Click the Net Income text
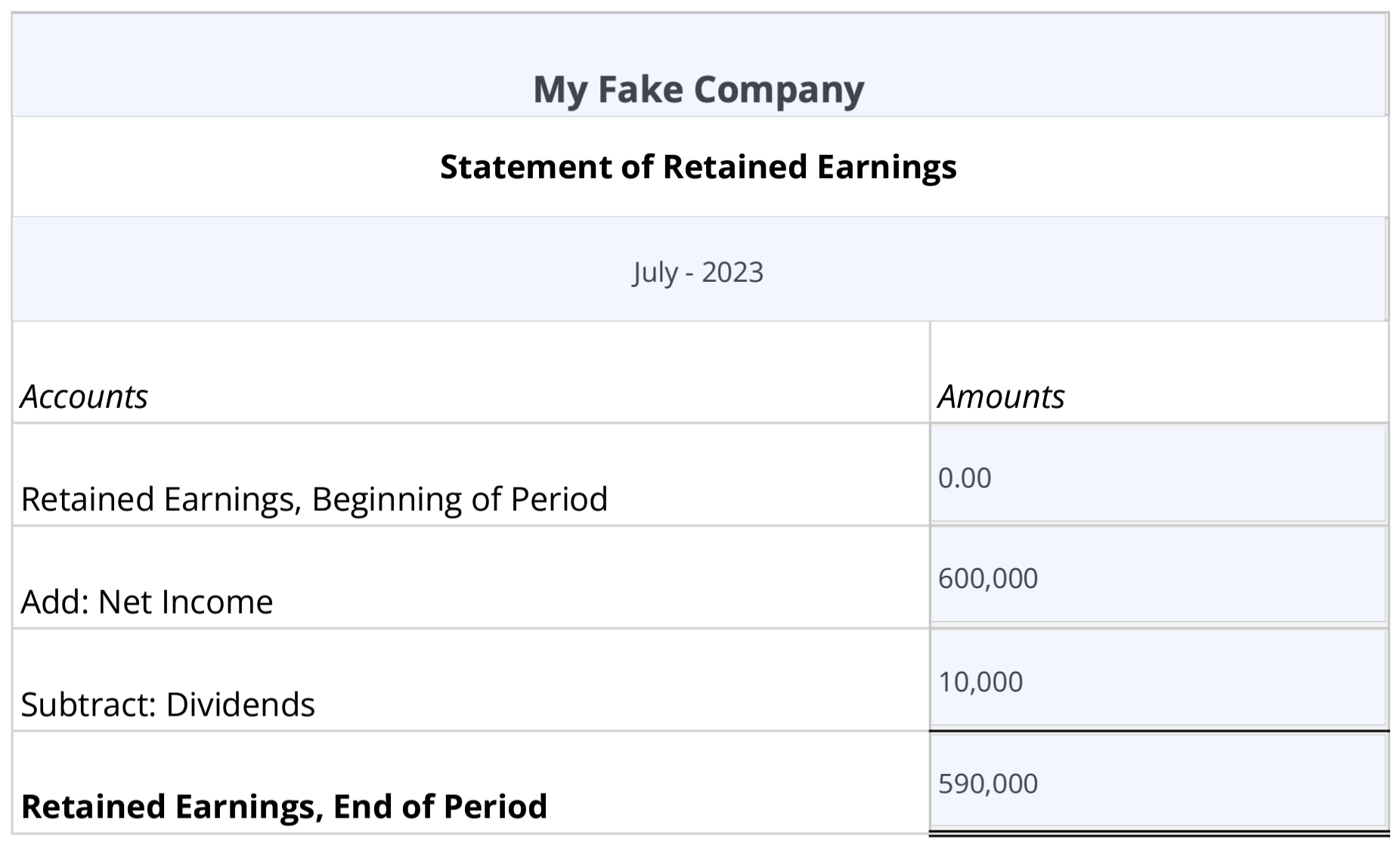This screenshot has width=1400, height=860. coord(185,602)
